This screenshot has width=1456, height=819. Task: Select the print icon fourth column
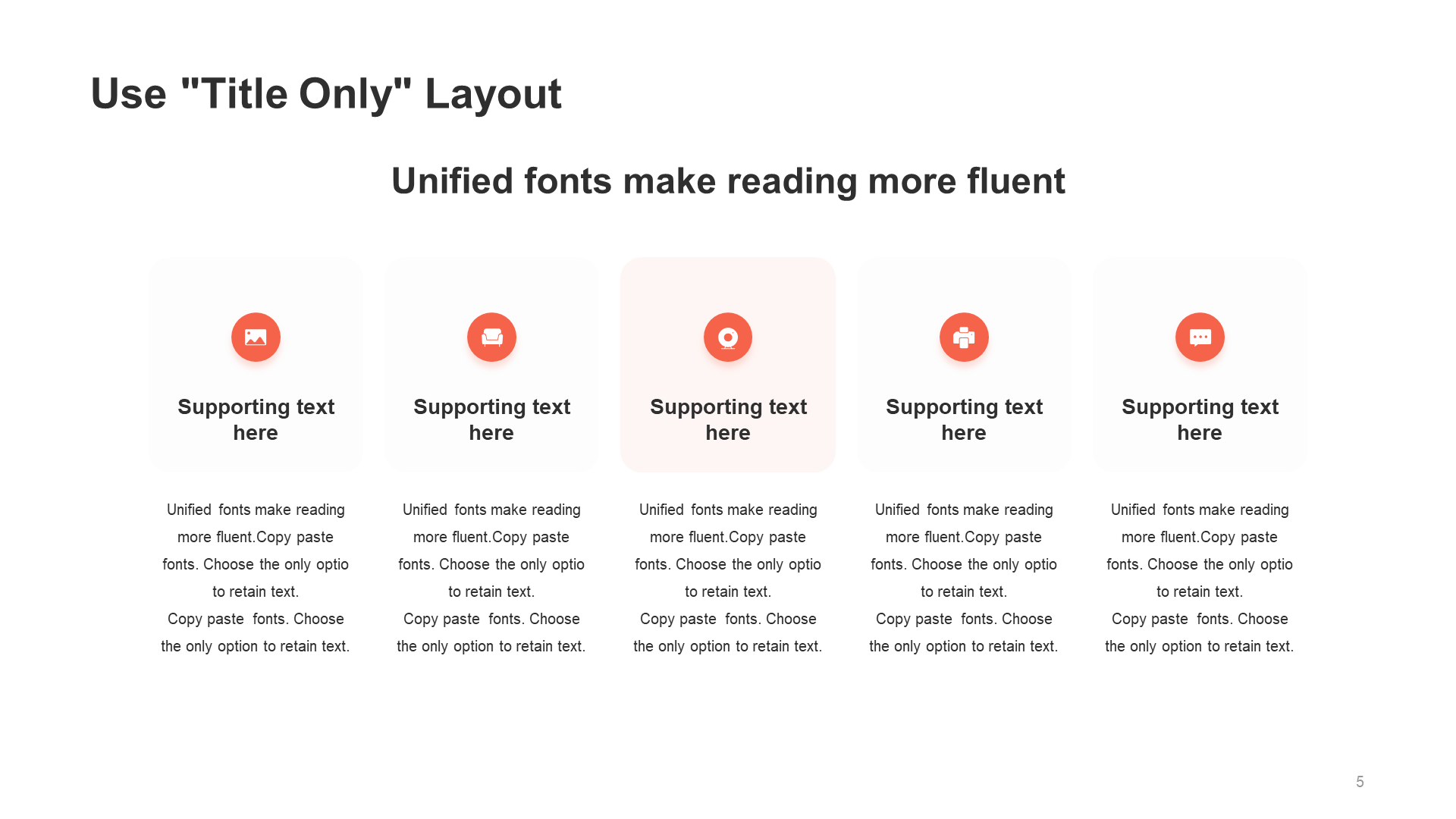(963, 335)
